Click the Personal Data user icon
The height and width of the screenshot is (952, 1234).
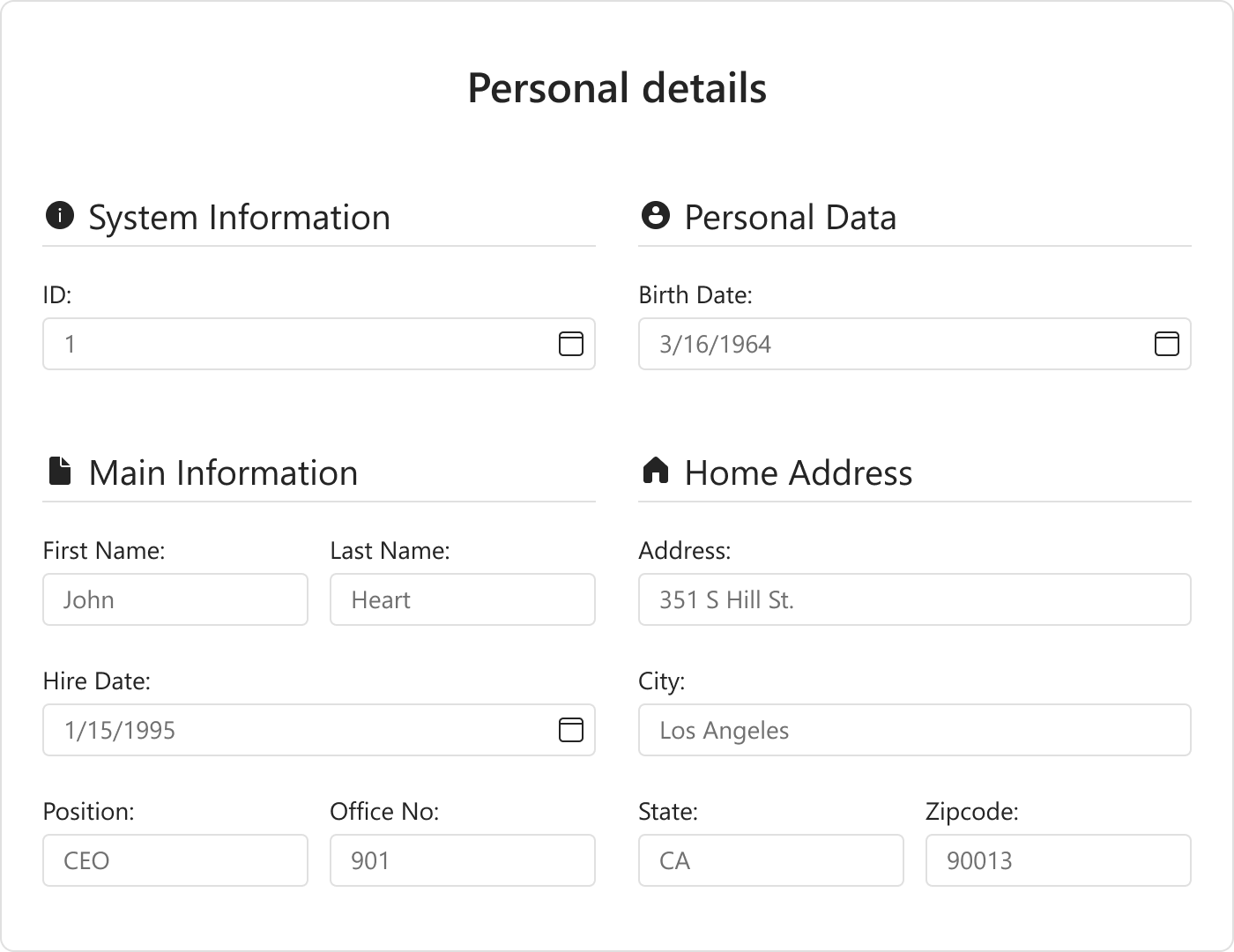click(655, 215)
